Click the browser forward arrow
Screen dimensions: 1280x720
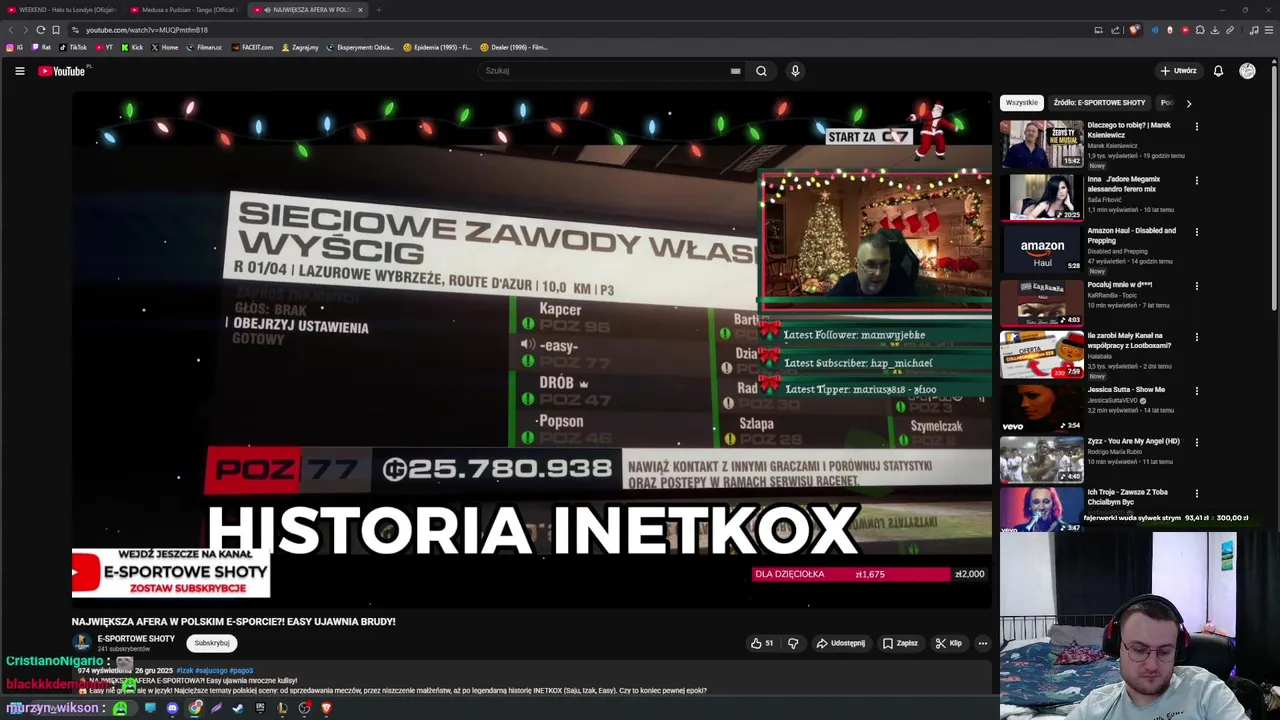click(25, 30)
